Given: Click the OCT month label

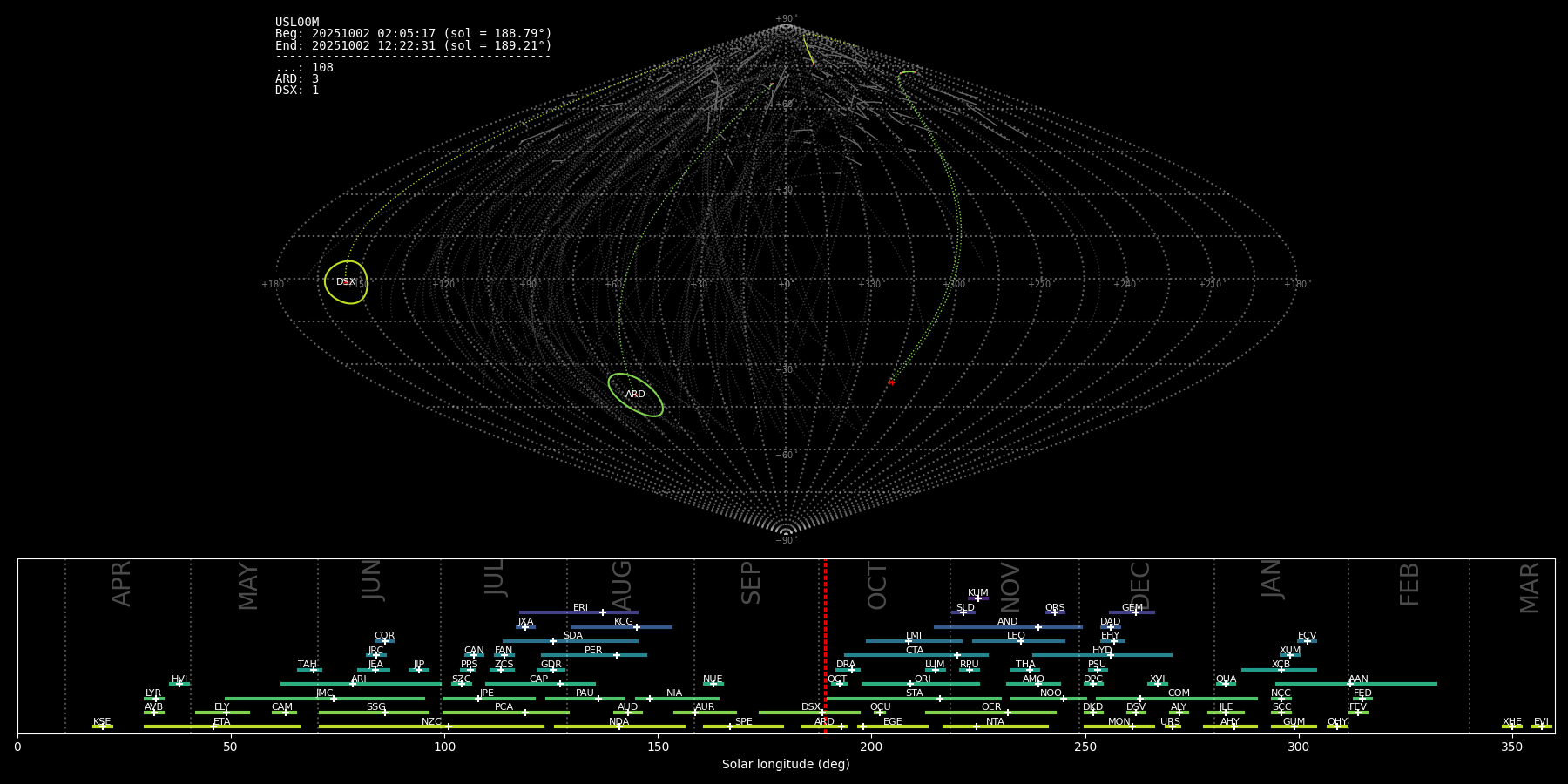Looking at the screenshot, I should click(877, 585).
